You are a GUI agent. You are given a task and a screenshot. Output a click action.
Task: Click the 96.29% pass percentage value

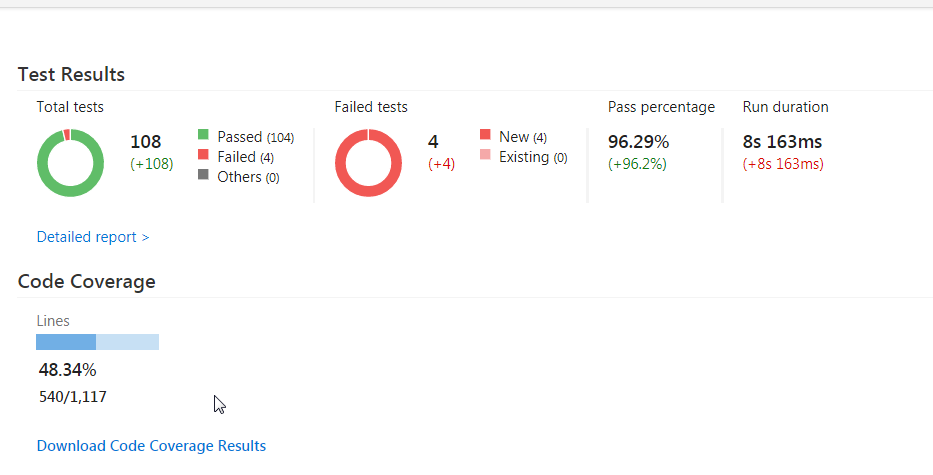(638, 142)
